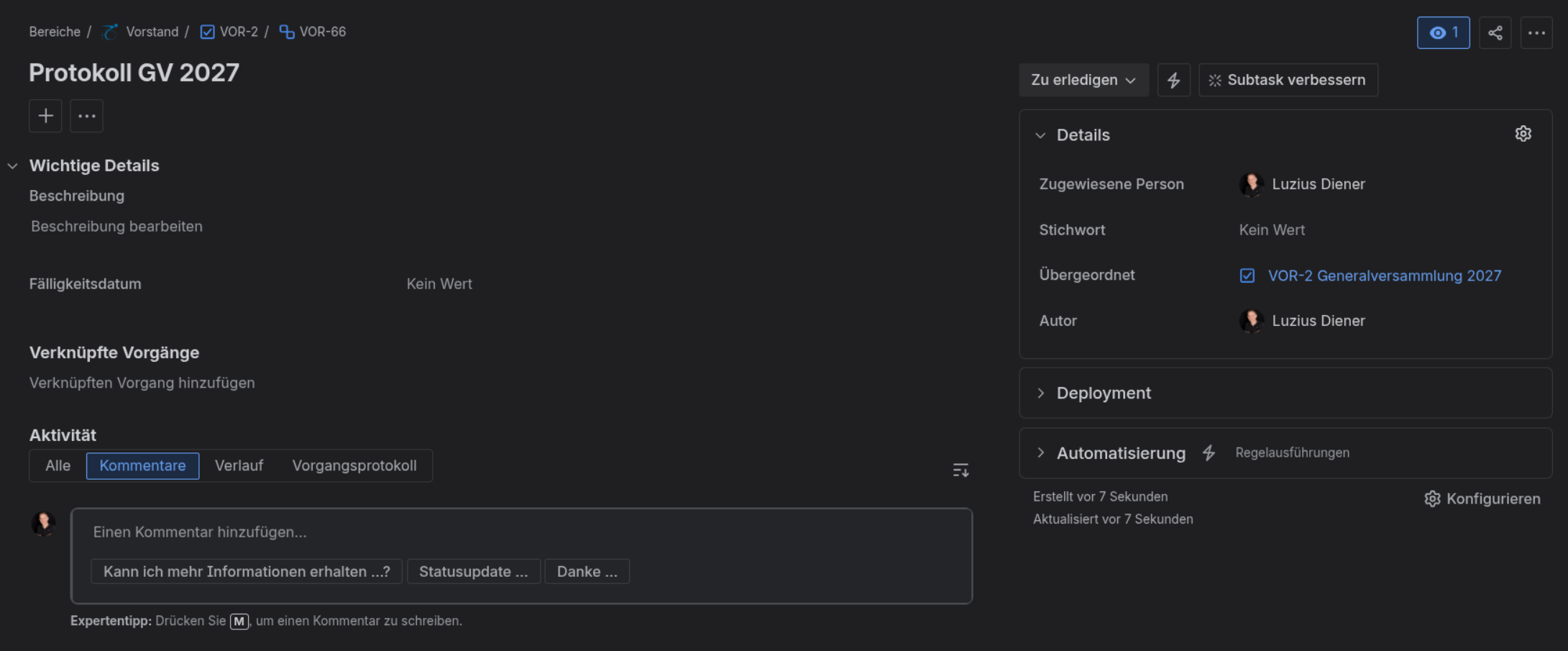
Task: Open the Bereiche breadcrumb link
Action: coord(55,32)
